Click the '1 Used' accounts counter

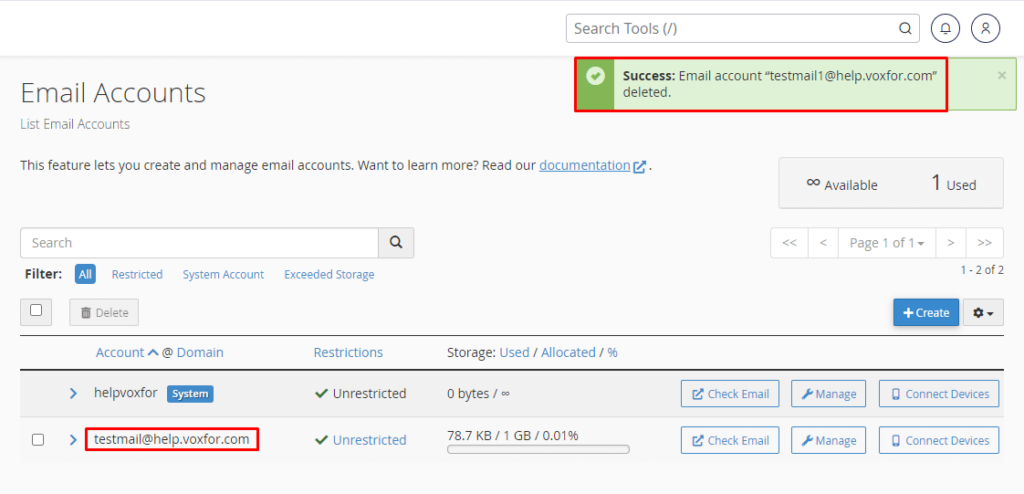953,184
